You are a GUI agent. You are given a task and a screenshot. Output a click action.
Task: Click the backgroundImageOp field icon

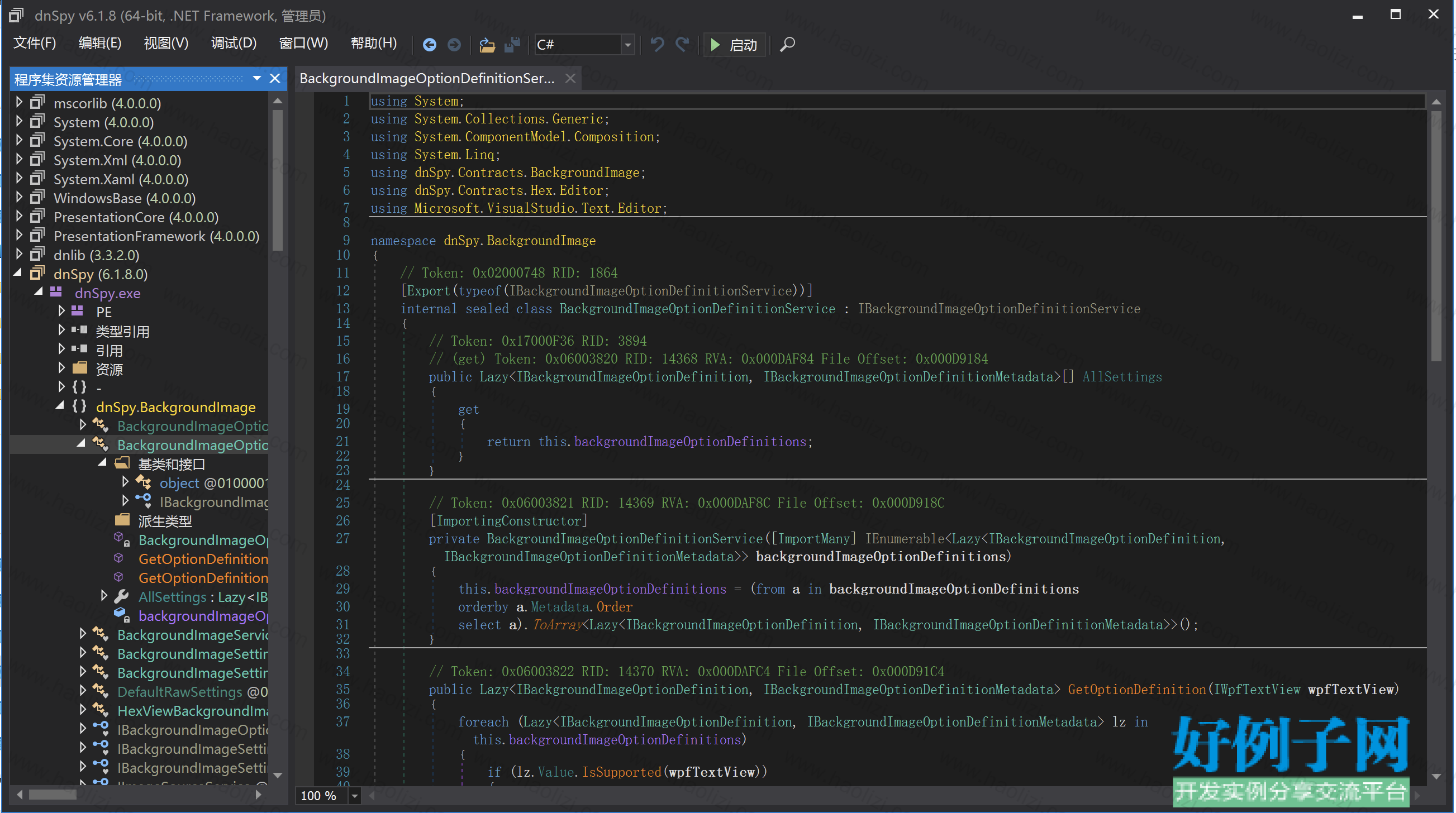click(122, 615)
